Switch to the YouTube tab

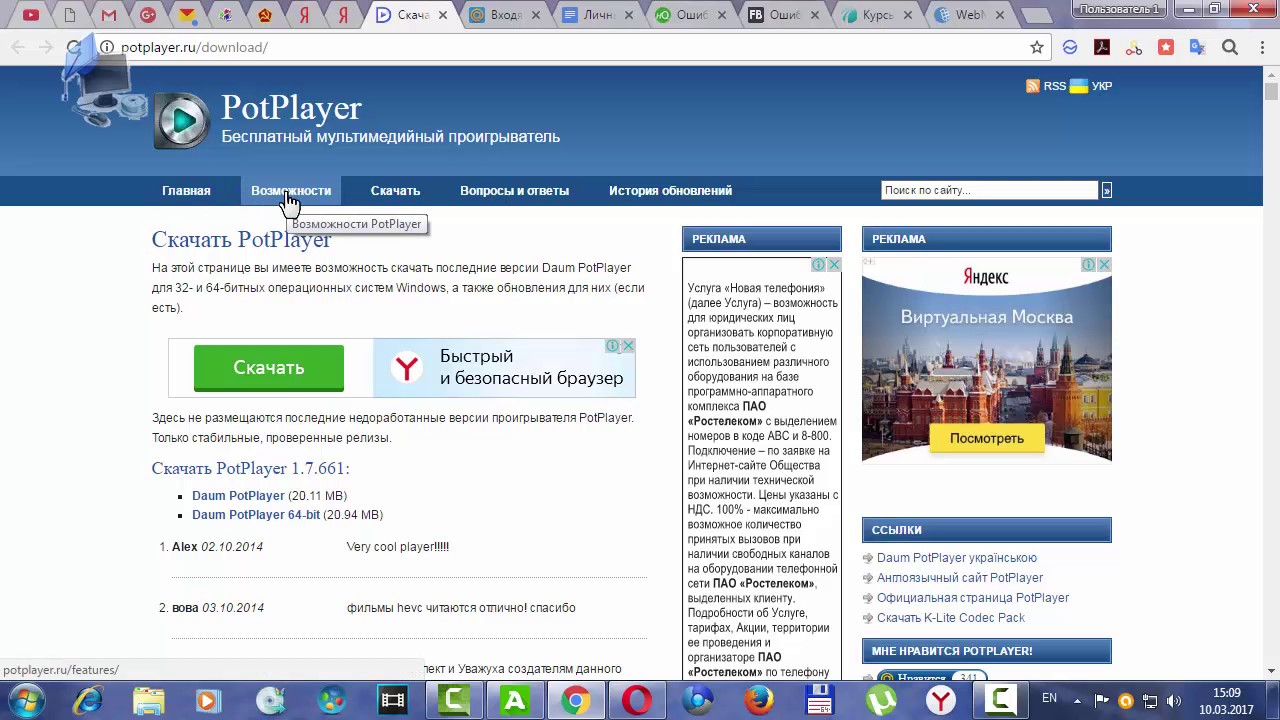coord(31,15)
